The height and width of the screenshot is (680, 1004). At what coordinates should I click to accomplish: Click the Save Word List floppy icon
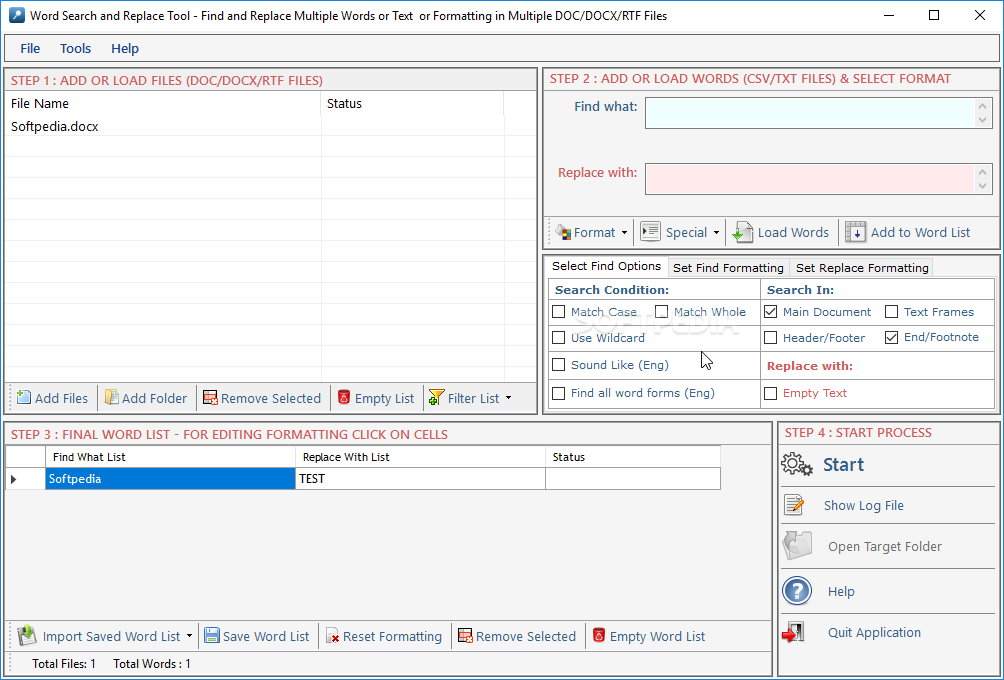(211, 636)
